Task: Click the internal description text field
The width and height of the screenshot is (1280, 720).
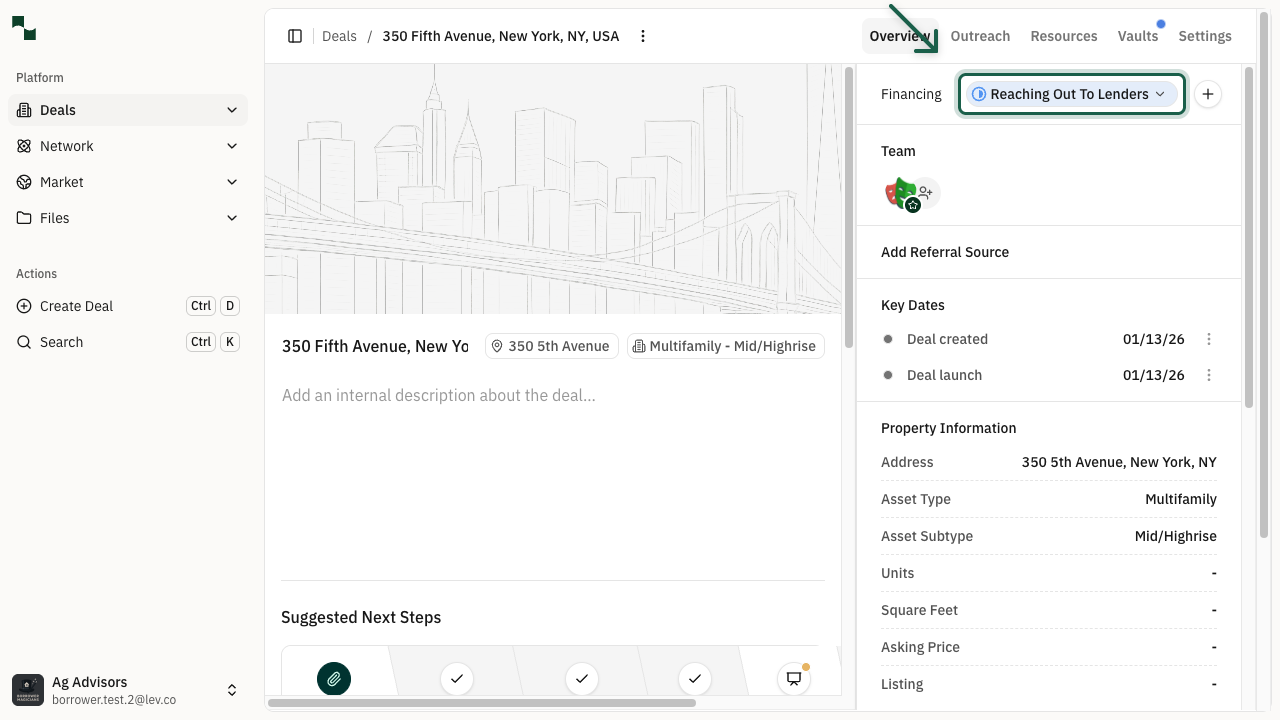Action: tap(438, 395)
